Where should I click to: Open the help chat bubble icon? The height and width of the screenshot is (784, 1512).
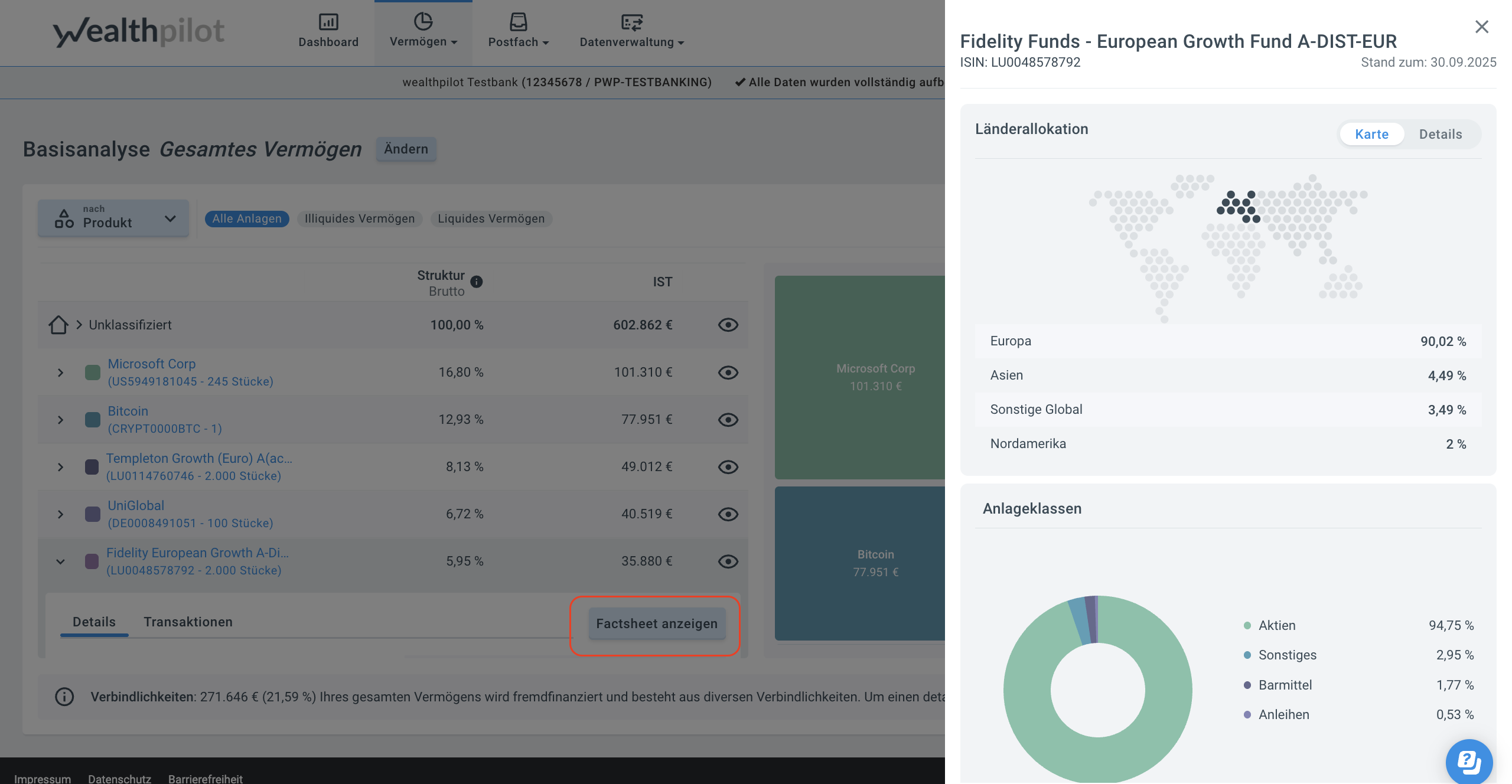(1469, 762)
